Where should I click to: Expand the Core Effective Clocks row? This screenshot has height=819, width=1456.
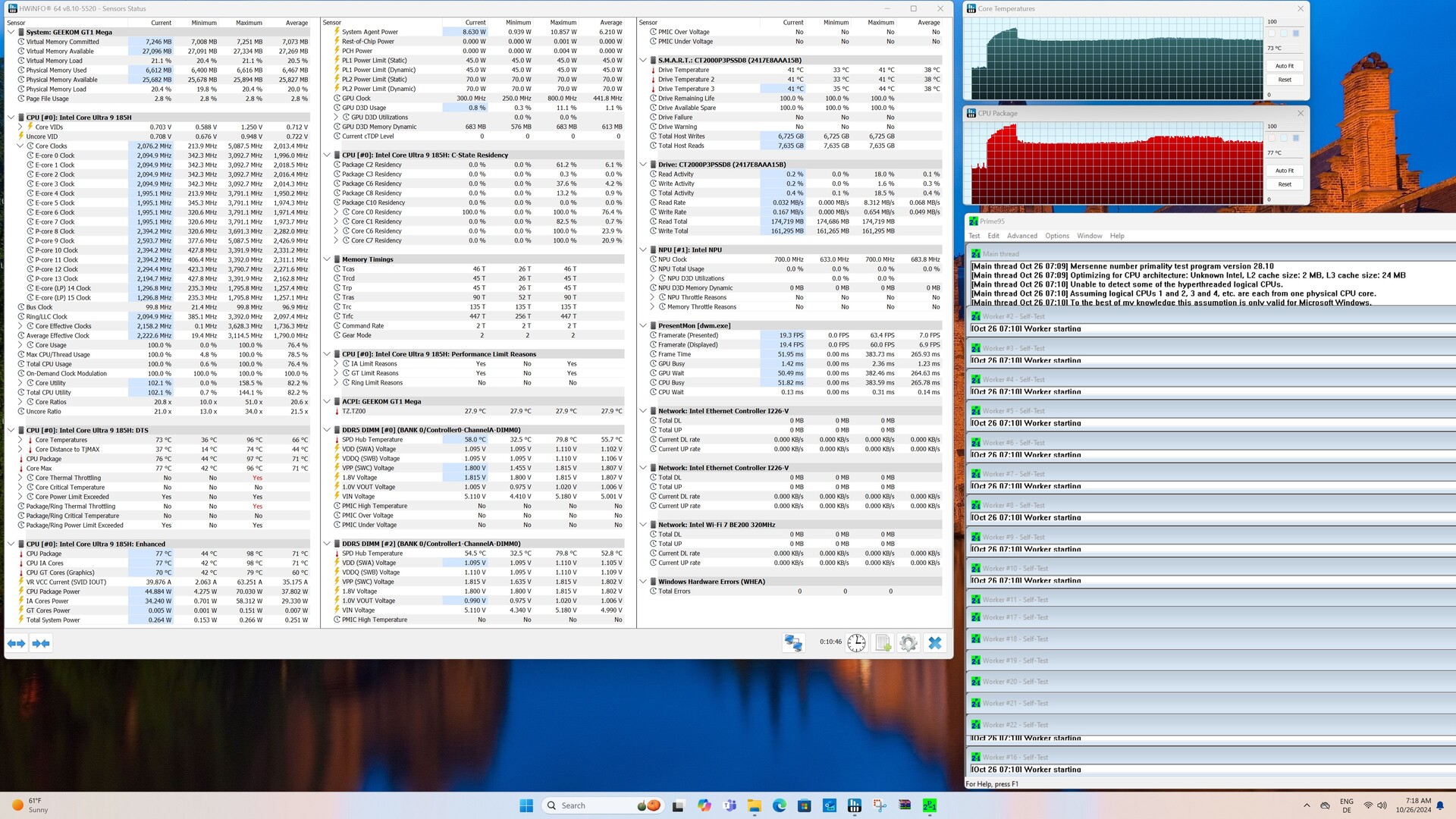click(20, 326)
